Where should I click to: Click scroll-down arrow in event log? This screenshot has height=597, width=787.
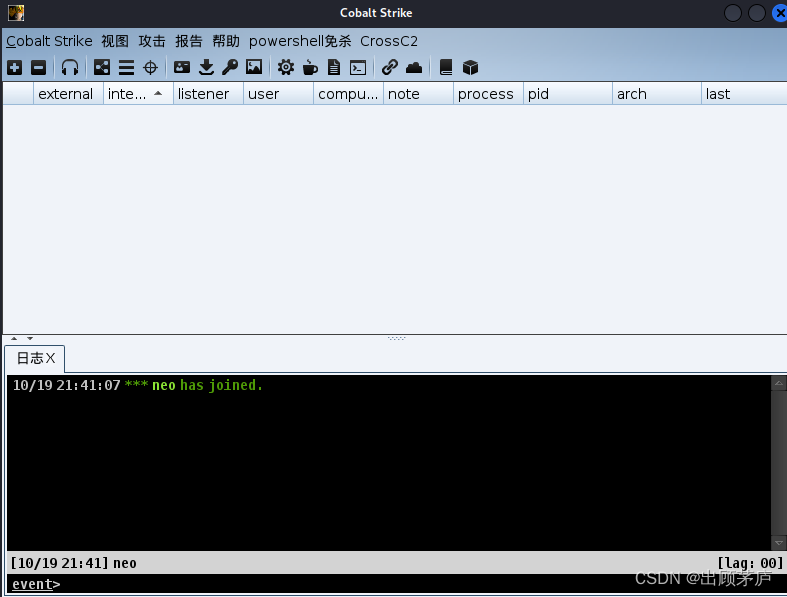pyautogui.click(x=778, y=543)
